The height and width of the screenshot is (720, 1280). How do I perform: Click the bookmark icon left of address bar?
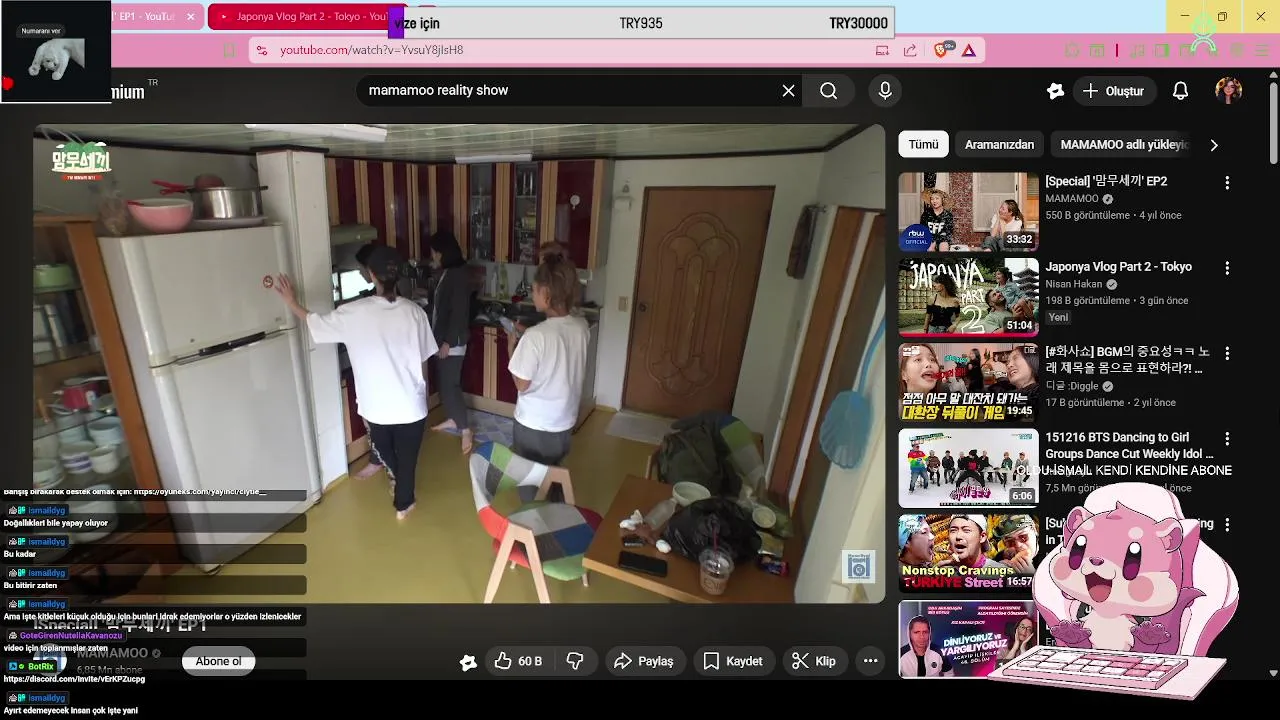[229, 50]
